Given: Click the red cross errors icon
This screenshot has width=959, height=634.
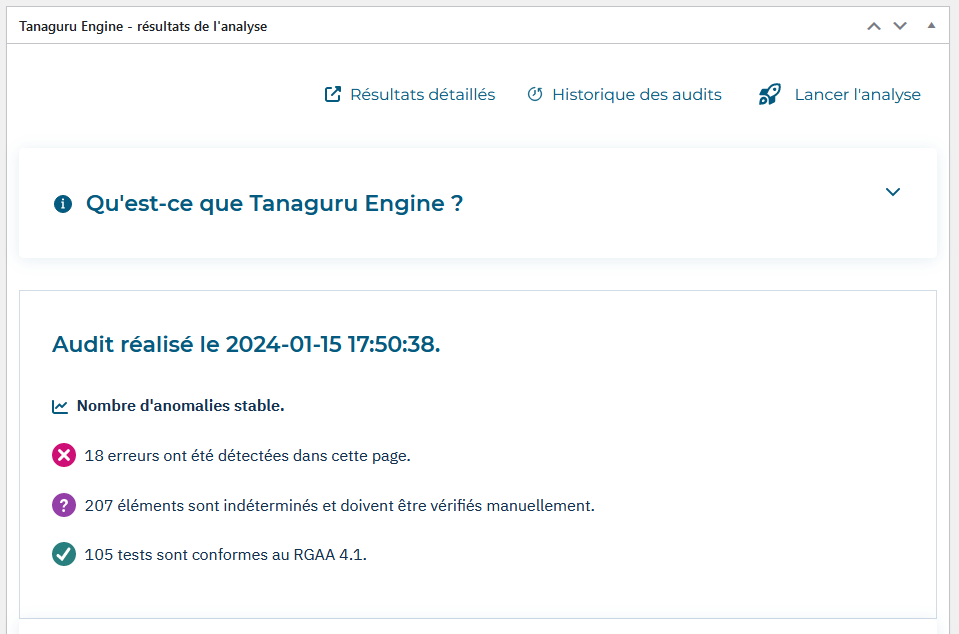Looking at the screenshot, I should [x=64, y=455].
